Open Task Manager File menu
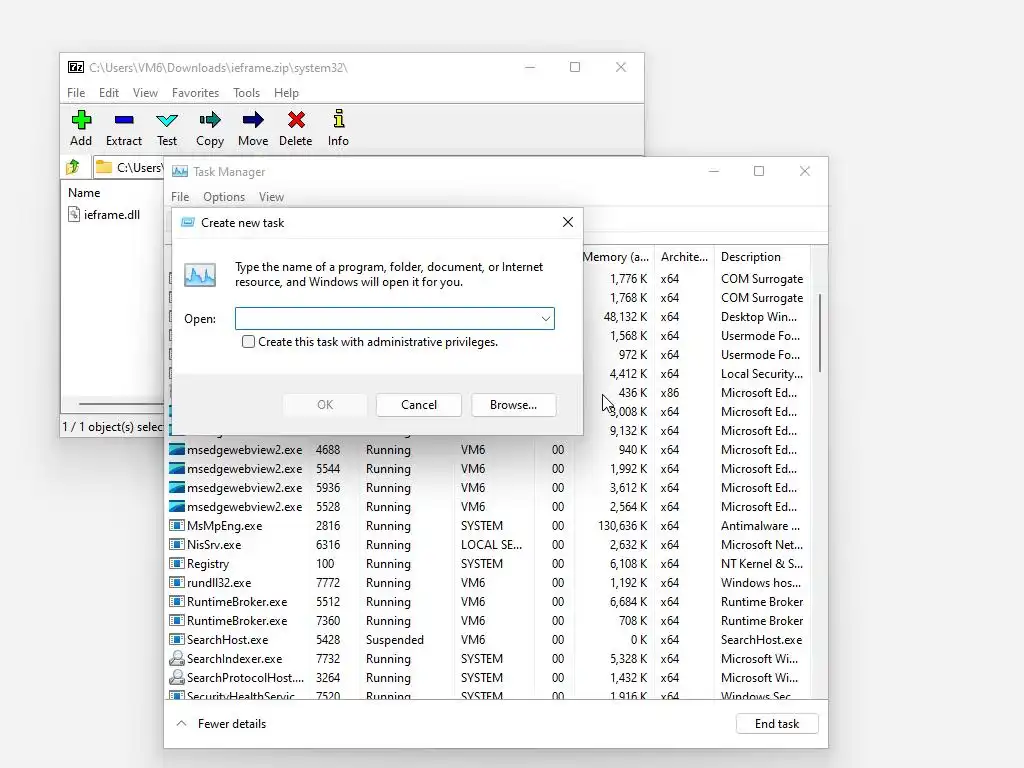1024x768 pixels. point(180,197)
